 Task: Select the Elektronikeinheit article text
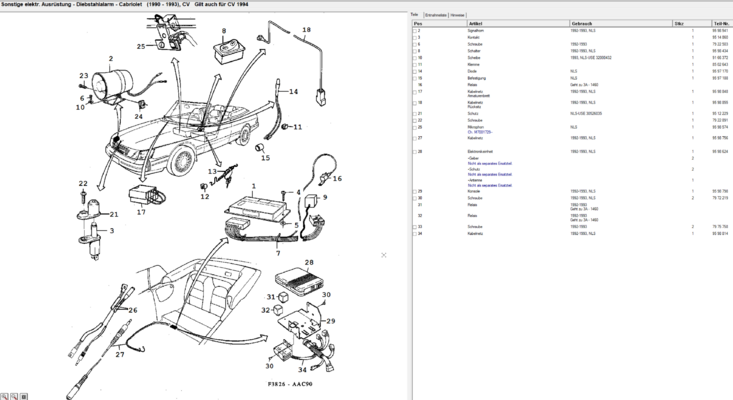click(480, 152)
